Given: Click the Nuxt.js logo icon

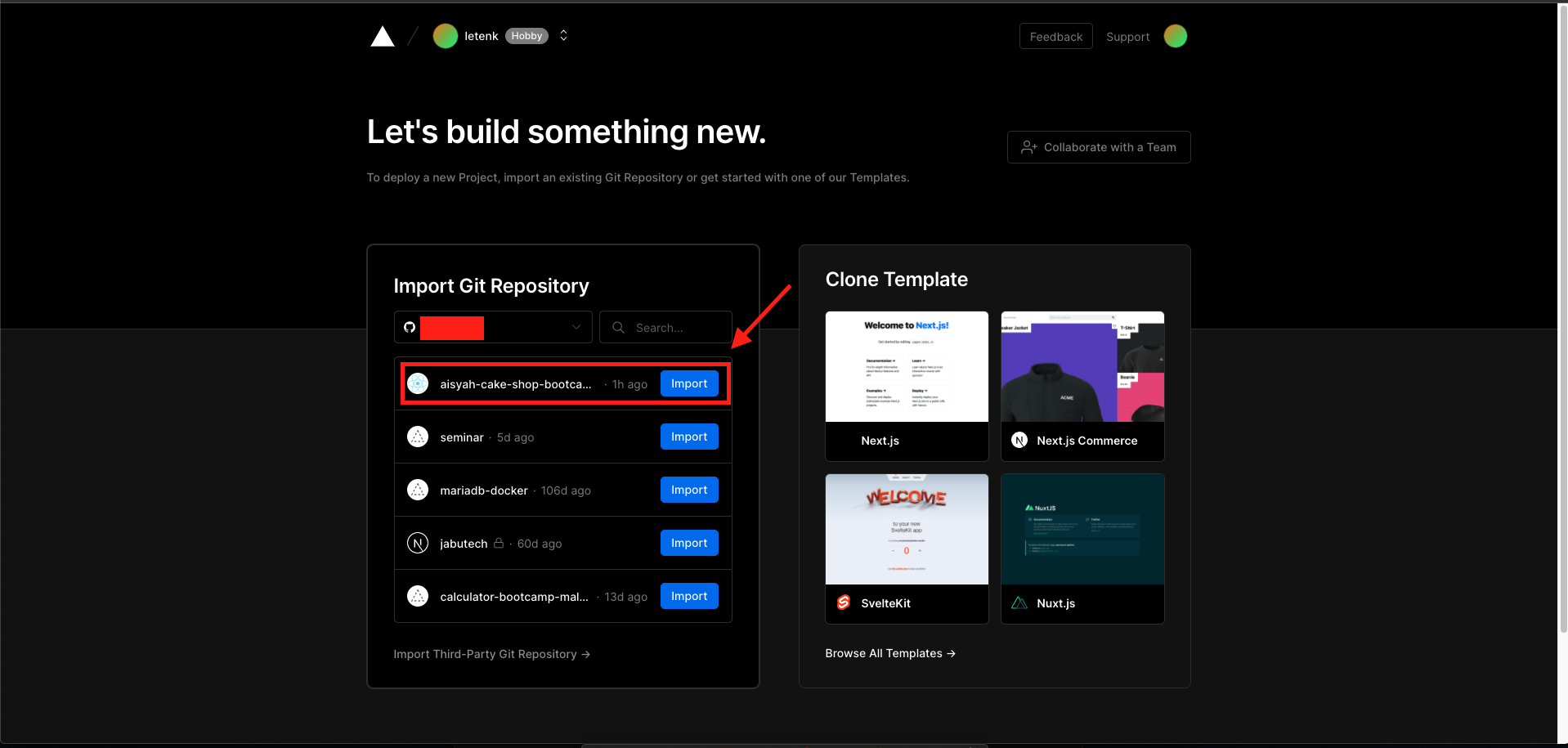Looking at the screenshot, I should click(1019, 602).
